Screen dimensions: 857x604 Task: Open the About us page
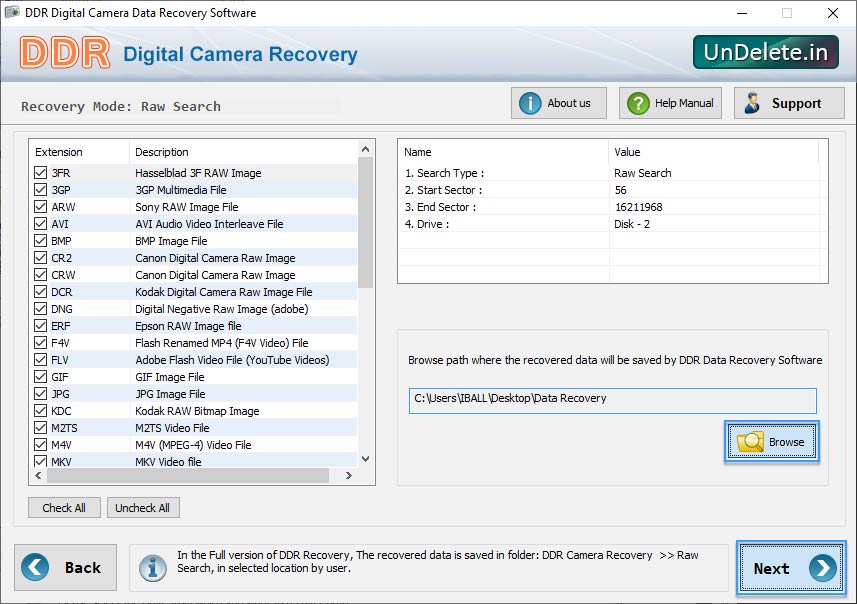pyautogui.click(x=559, y=103)
